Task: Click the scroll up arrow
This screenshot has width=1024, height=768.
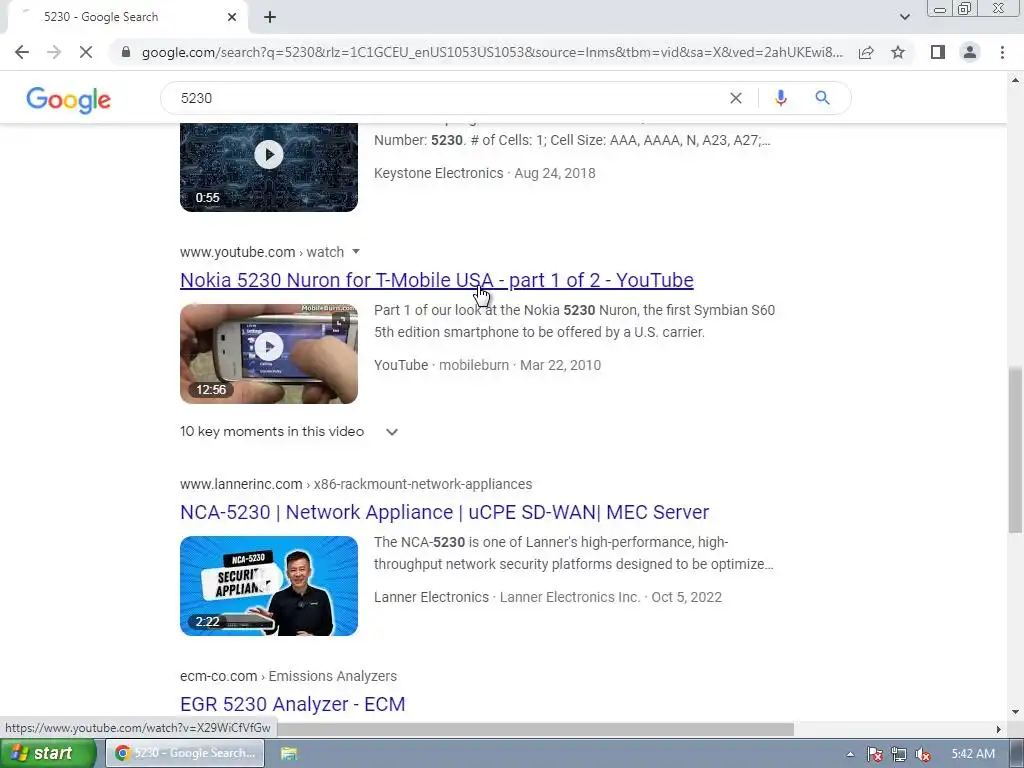Action: click(1015, 80)
